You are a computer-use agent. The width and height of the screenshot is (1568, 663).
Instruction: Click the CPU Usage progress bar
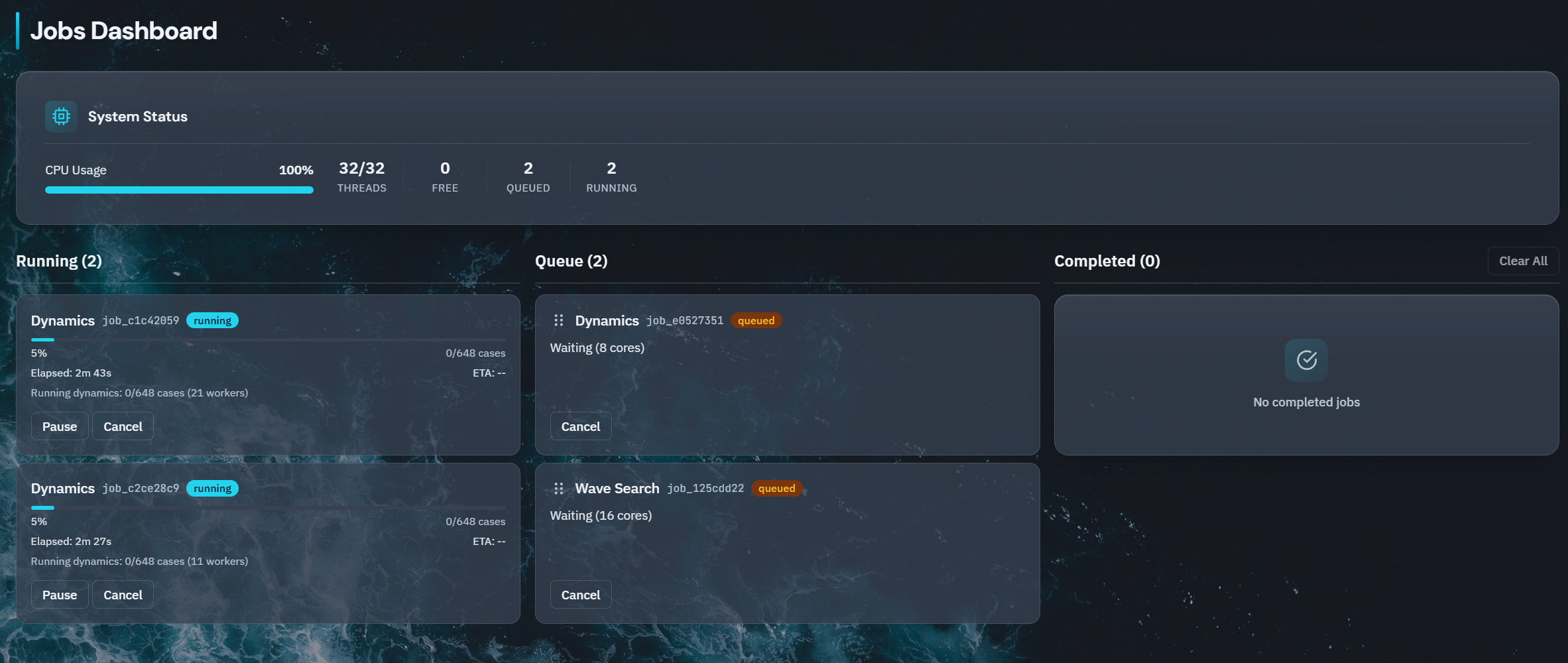pos(179,190)
